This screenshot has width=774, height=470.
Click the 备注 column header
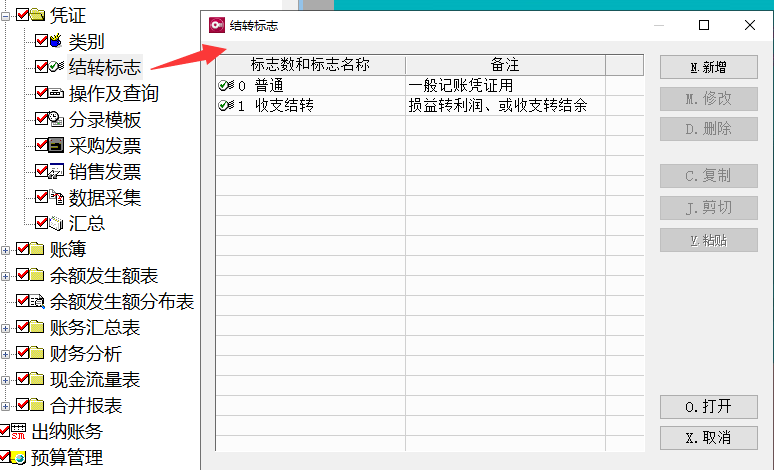[x=505, y=65]
